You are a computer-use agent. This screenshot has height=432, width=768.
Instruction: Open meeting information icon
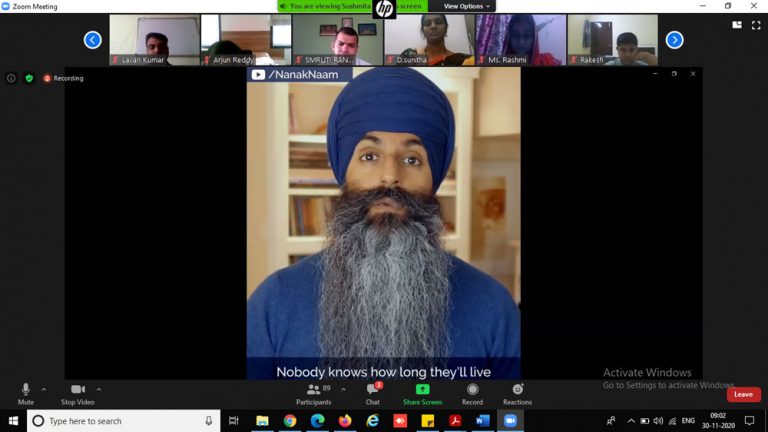[x=11, y=78]
